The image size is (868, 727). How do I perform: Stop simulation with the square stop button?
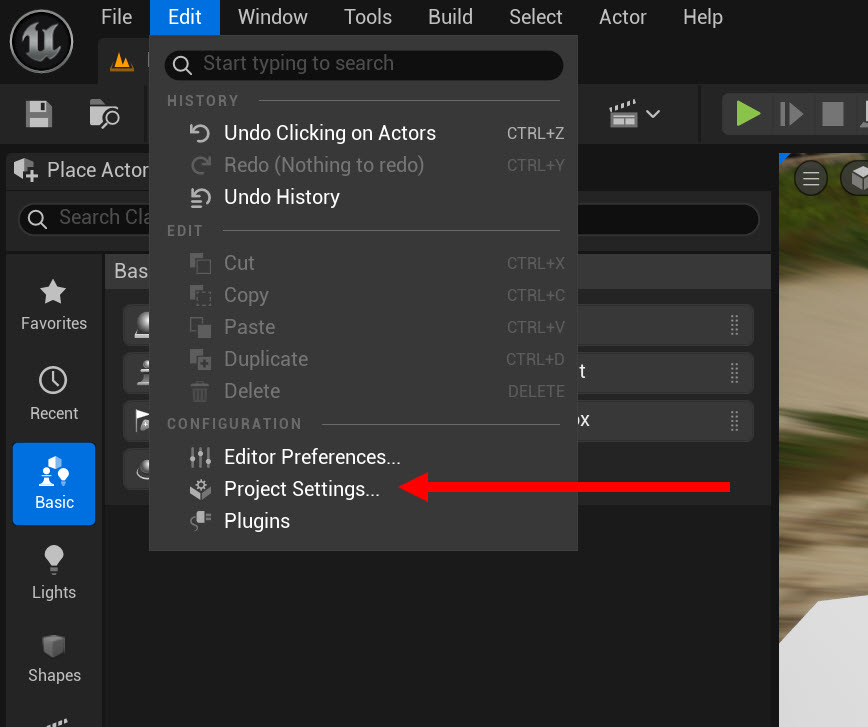point(833,114)
